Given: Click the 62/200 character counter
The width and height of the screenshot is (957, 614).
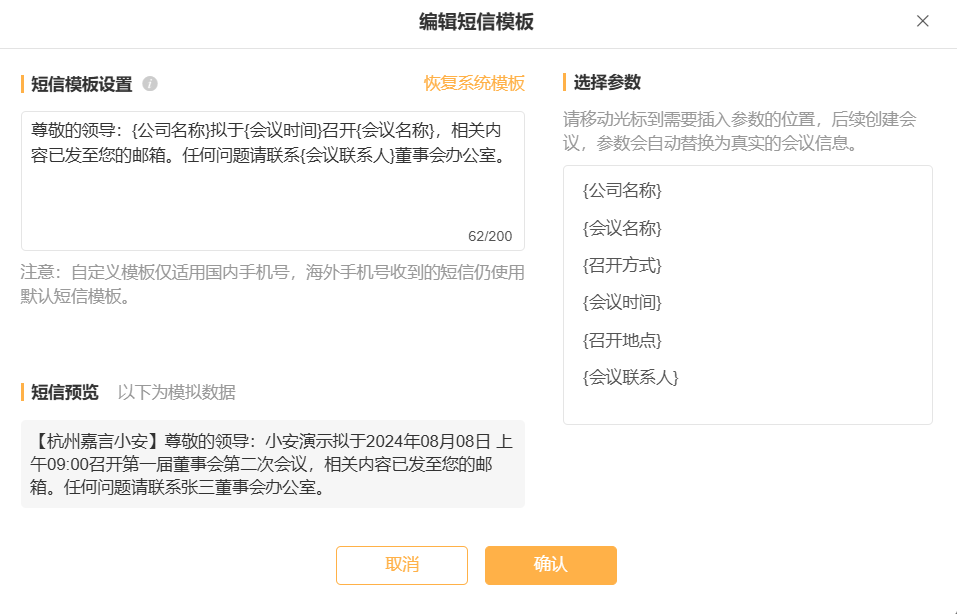Looking at the screenshot, I should pyautogui.click(x=490, y=236).
